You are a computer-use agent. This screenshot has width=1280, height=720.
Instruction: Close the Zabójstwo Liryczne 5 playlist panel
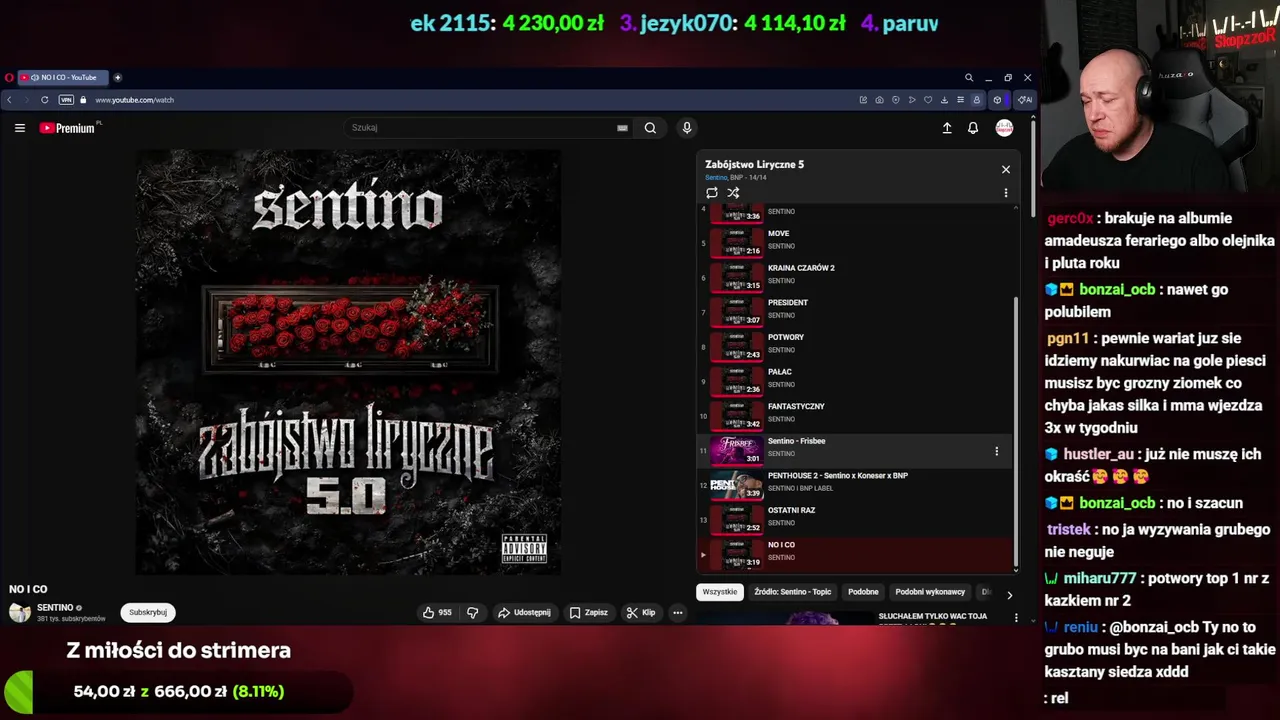[1006, 169]
